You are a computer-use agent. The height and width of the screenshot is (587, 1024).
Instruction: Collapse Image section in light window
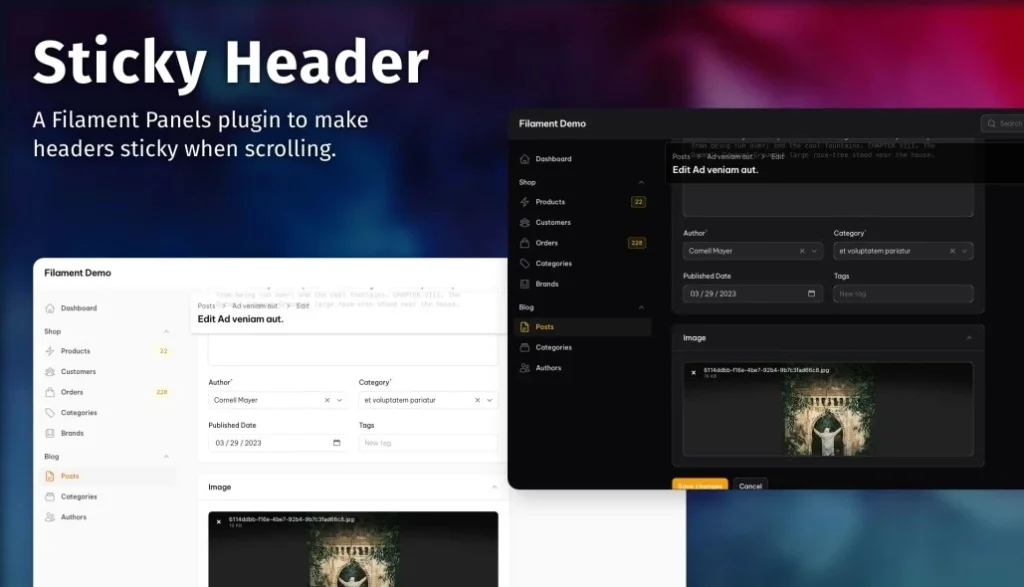pos(494,487)
